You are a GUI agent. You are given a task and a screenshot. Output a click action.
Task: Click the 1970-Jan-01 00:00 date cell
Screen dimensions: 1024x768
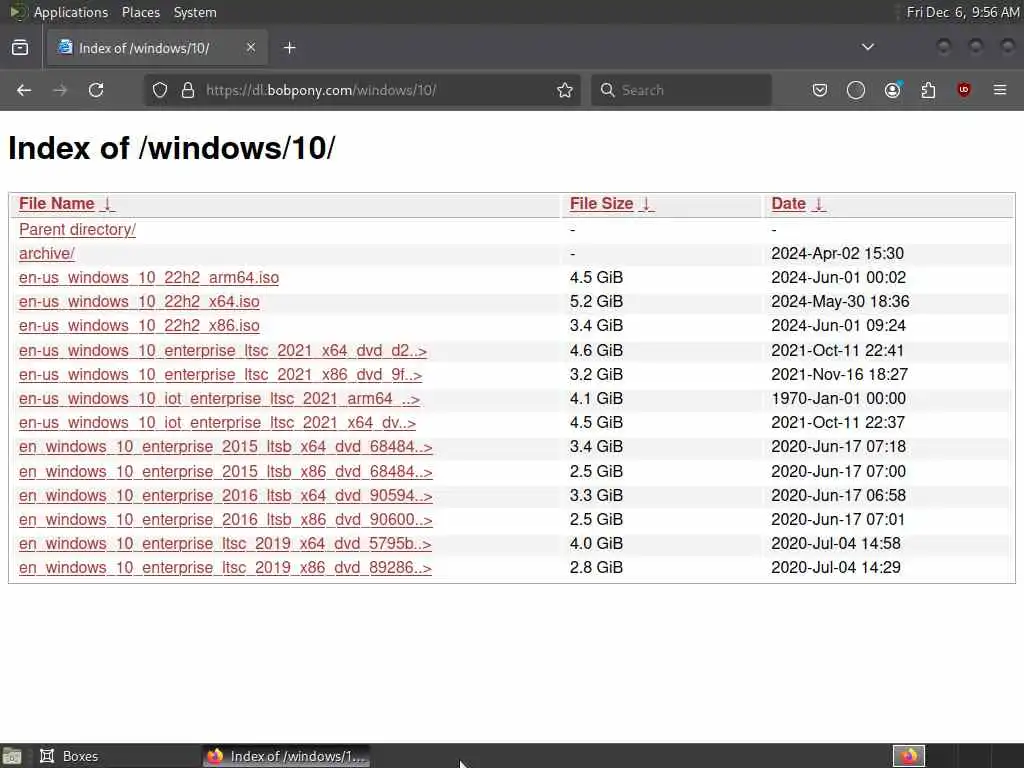click(839, 399)
